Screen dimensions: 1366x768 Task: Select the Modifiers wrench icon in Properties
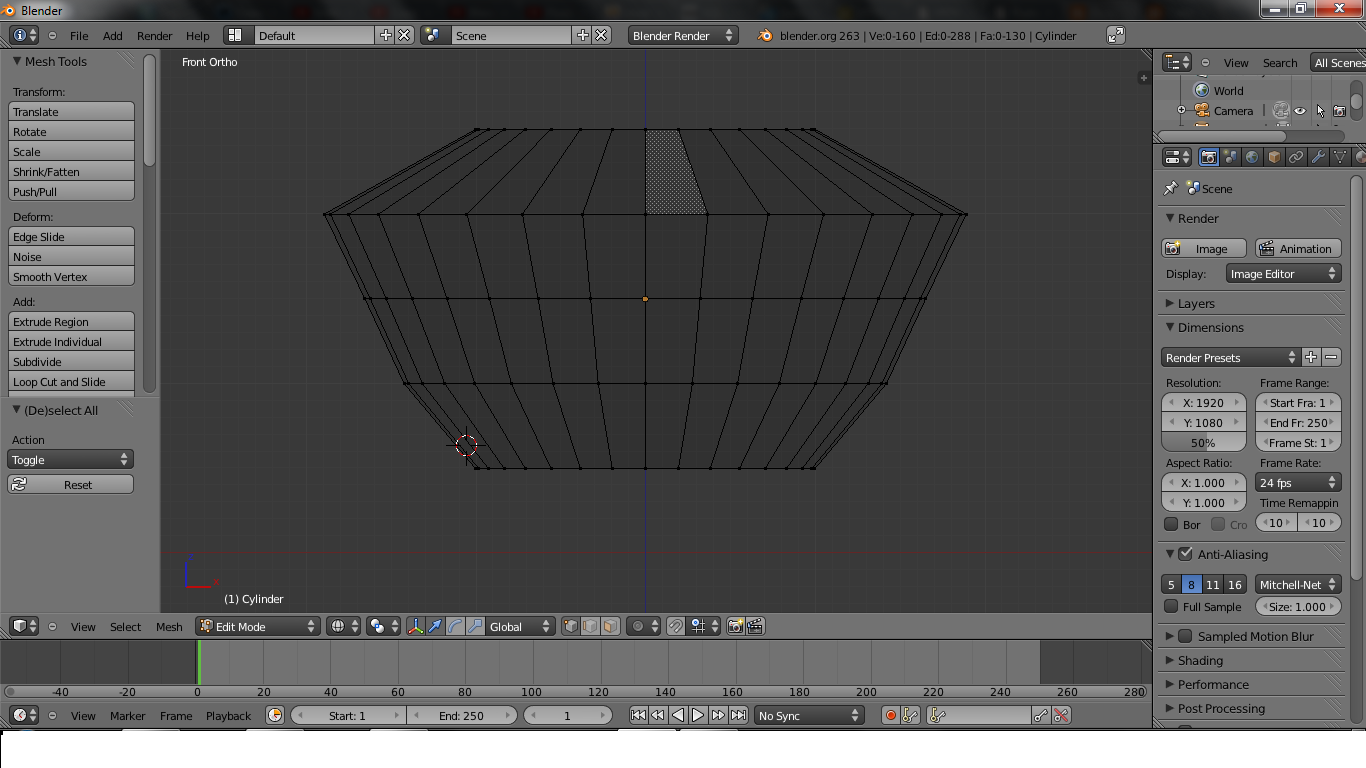(1318, 156)
